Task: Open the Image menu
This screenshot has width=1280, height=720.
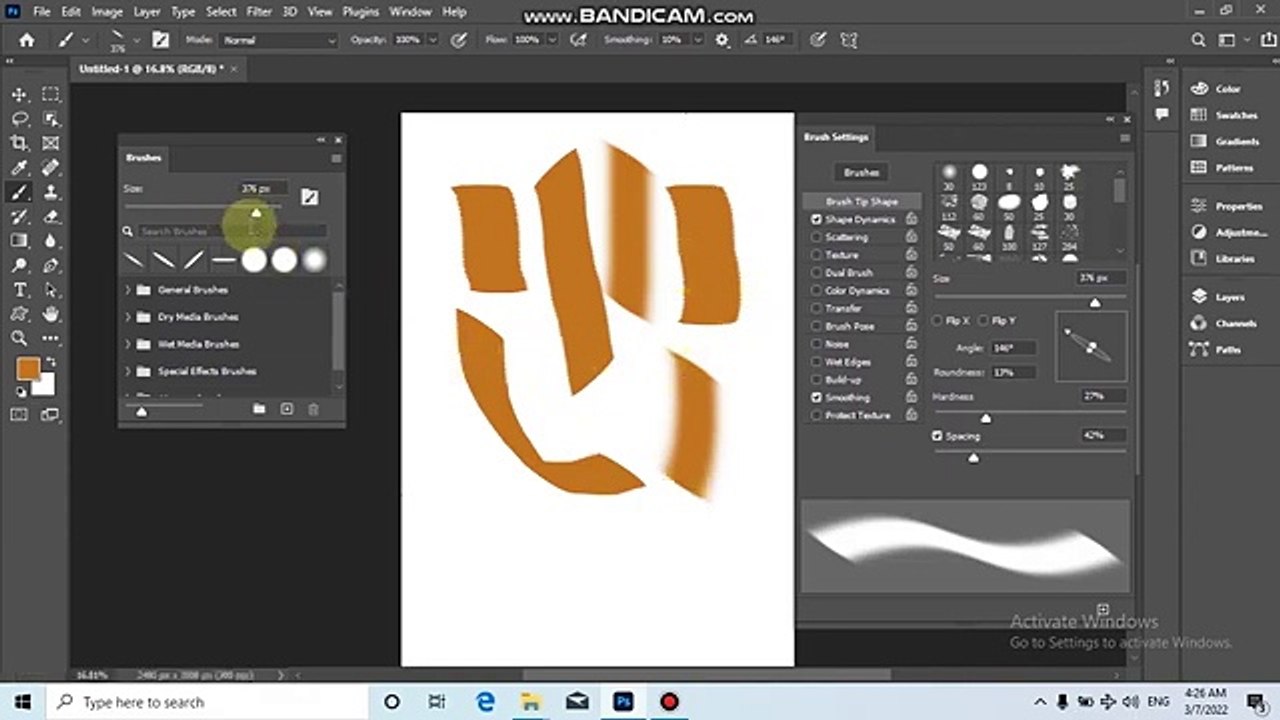Action: (107, 12)
